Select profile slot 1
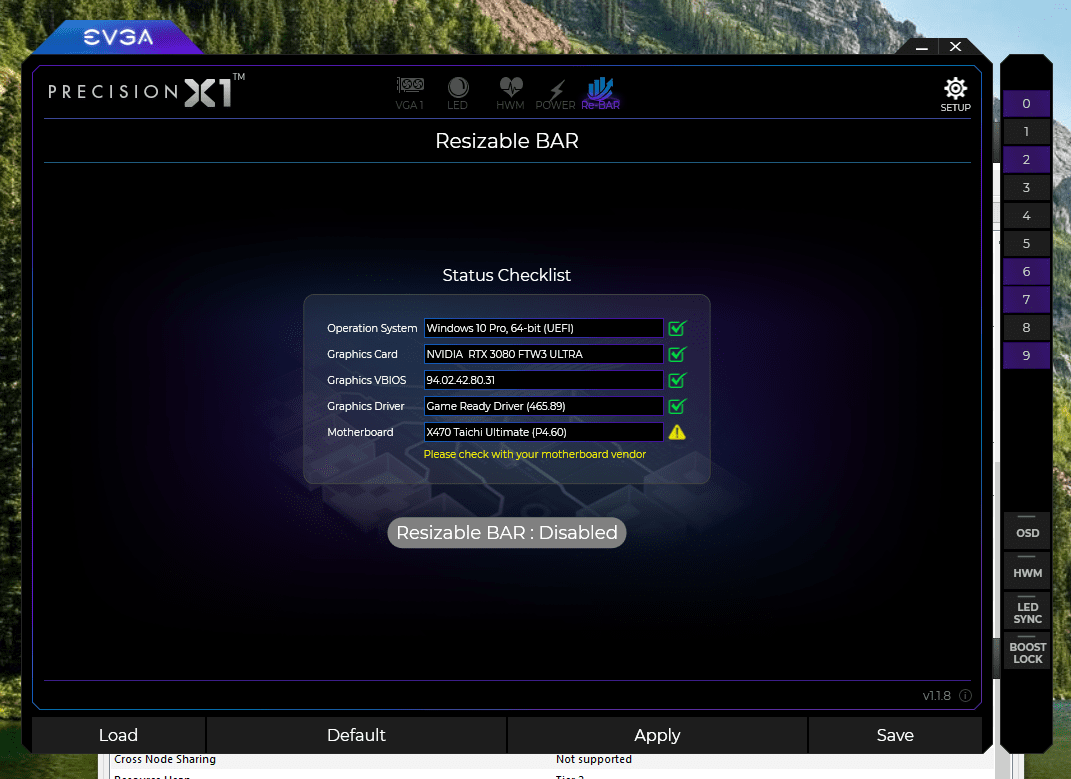This screenshot has width=1071, height=779. [1026, 132]
